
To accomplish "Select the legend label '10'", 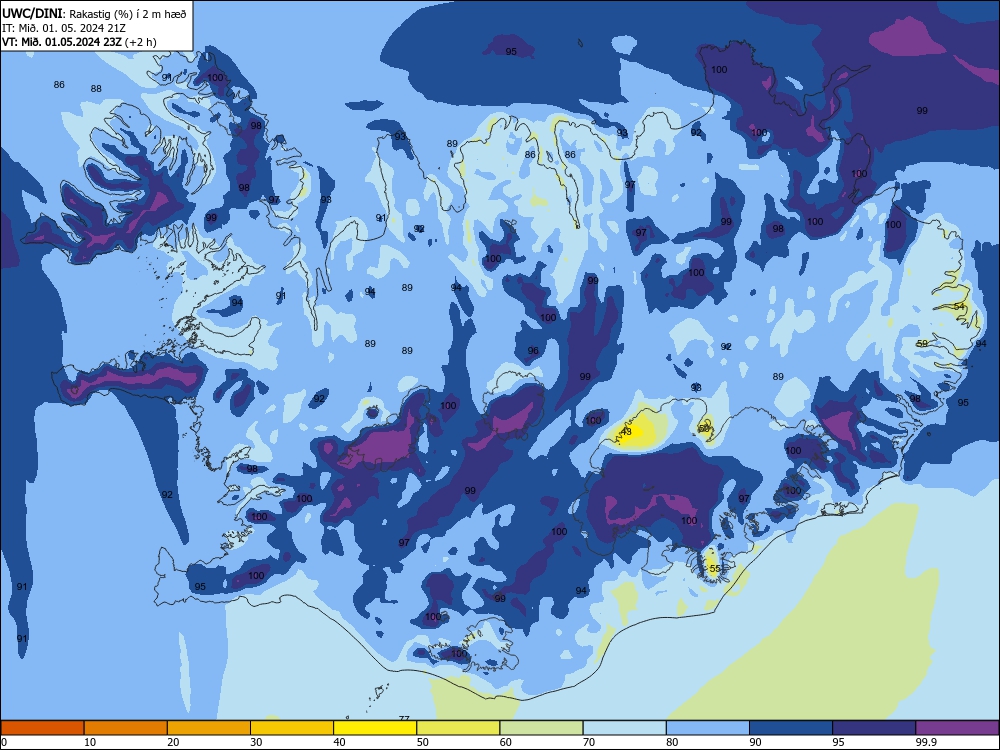I will pyautogui.click(x=90, y=742).
